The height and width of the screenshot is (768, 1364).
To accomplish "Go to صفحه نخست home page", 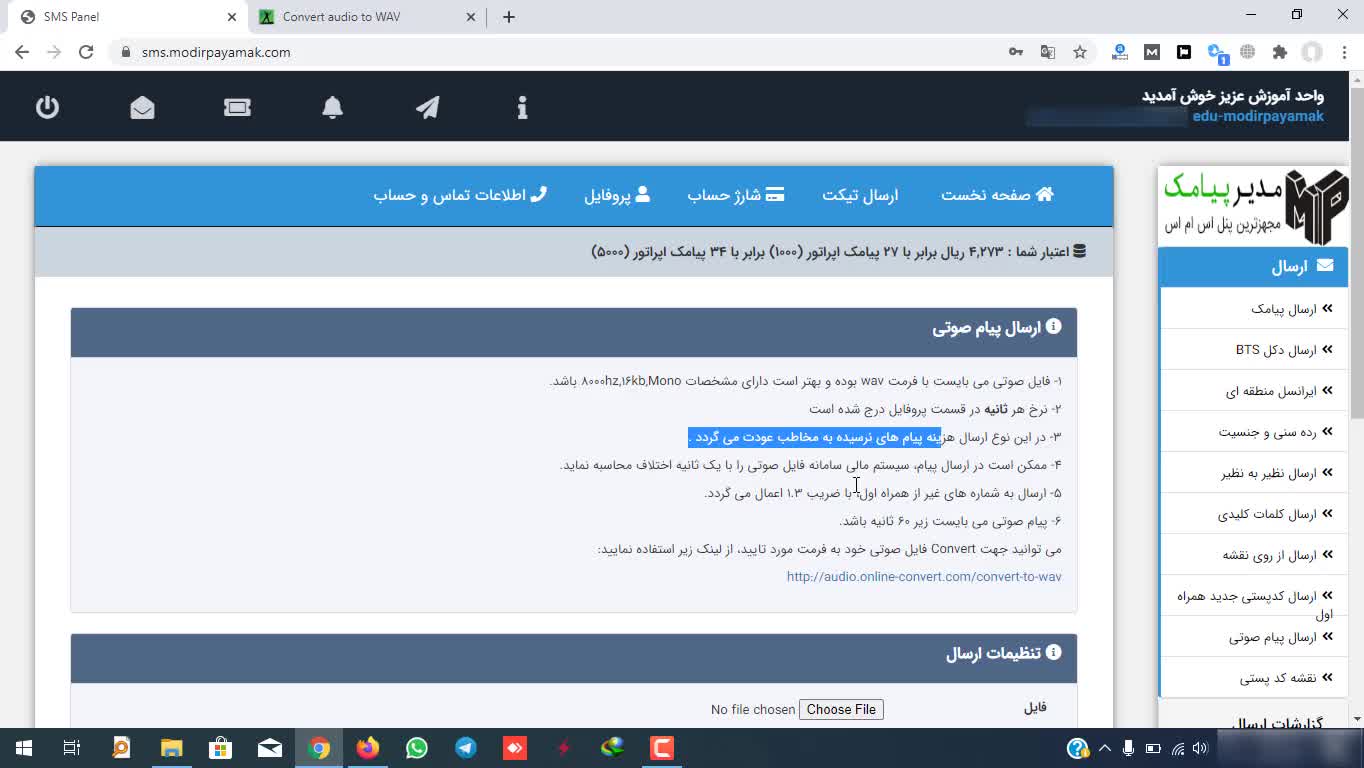I will click(x=997, y=195).
